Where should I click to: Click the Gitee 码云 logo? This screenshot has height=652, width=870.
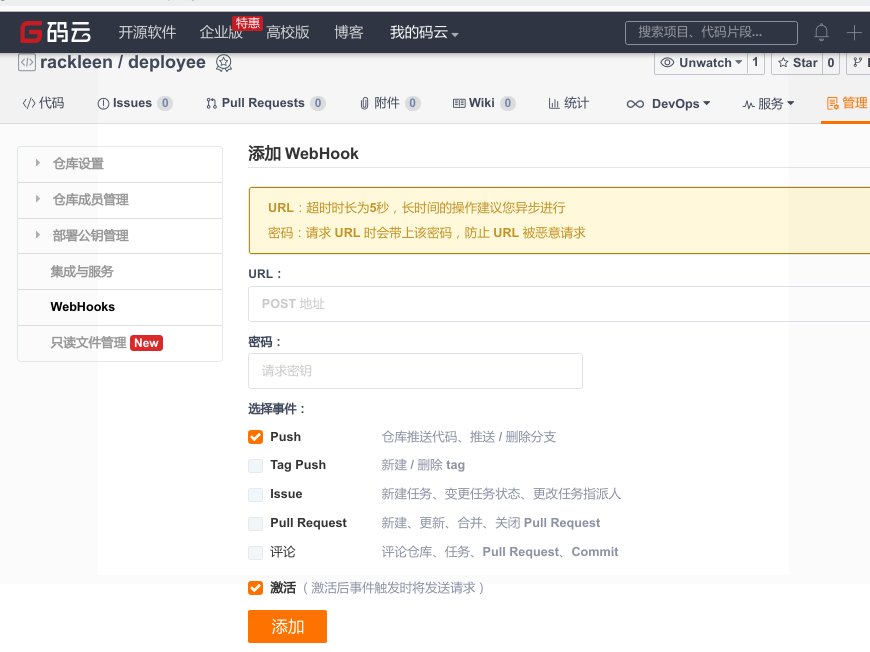(55, 32)
